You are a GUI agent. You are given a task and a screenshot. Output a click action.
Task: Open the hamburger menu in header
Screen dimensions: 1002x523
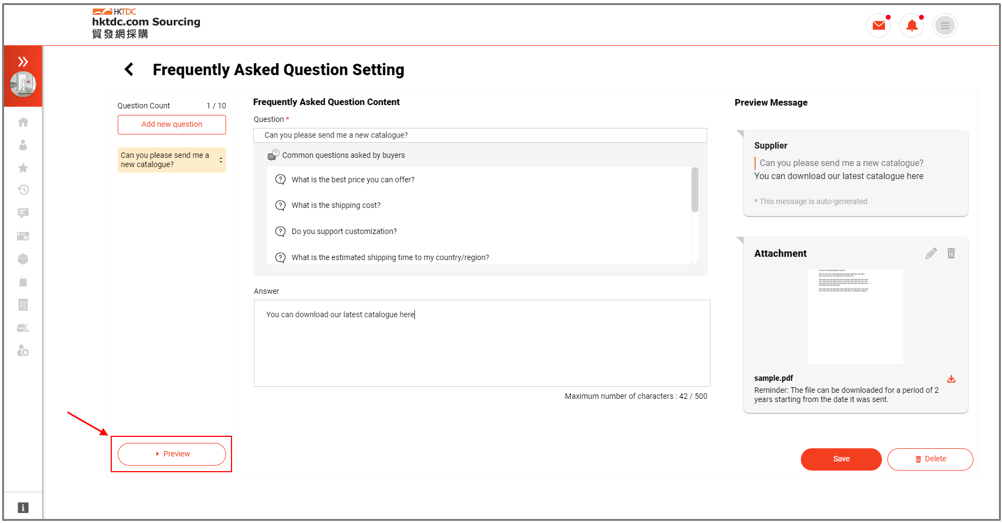945,26
